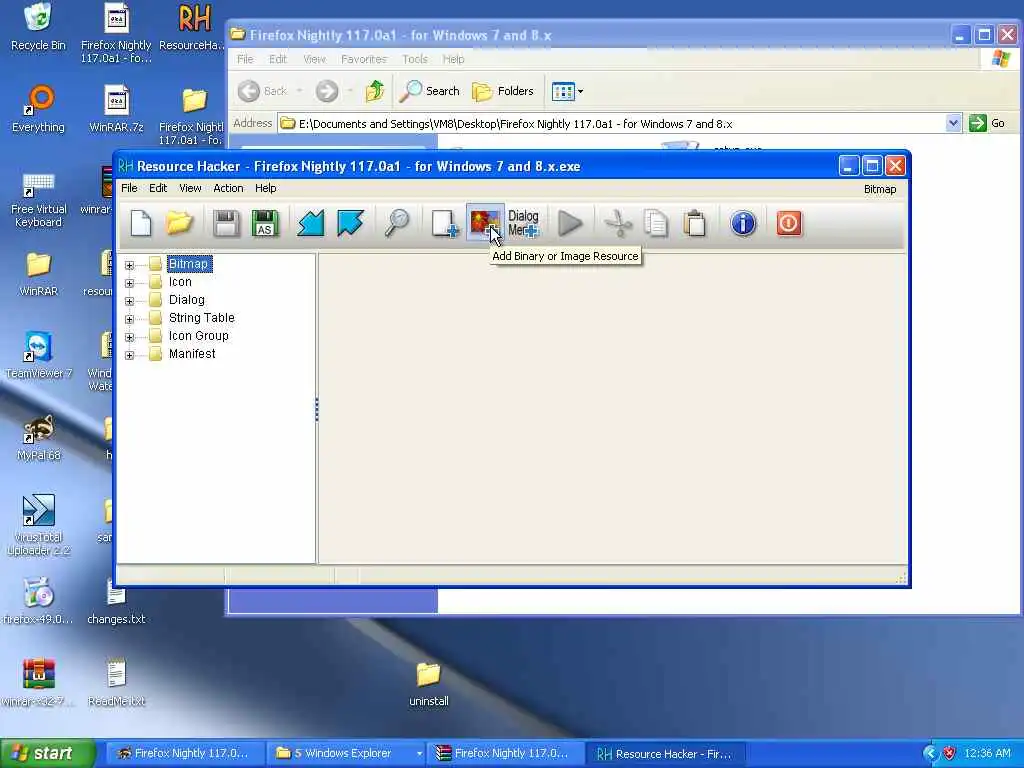This screenshot has width=1024, height=768.
Task: Click the blue info About icon
Action: tap(743, 223)
